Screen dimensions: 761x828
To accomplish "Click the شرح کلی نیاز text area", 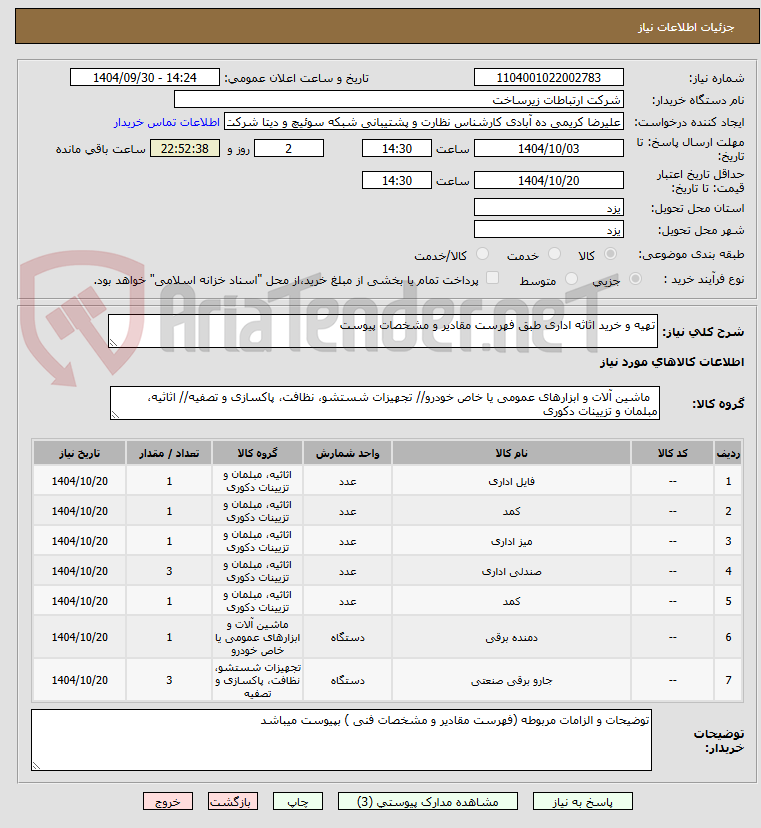I will [x=383, y=331].
